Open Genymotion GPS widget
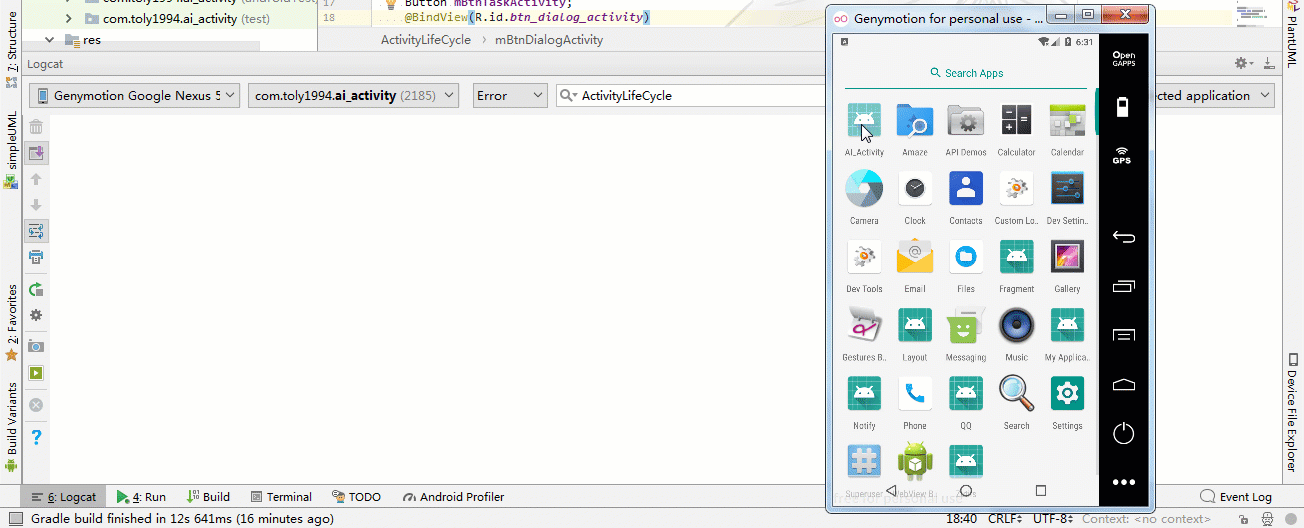The width and height of the screenshot is (1304, 528). pos(1122,155)
